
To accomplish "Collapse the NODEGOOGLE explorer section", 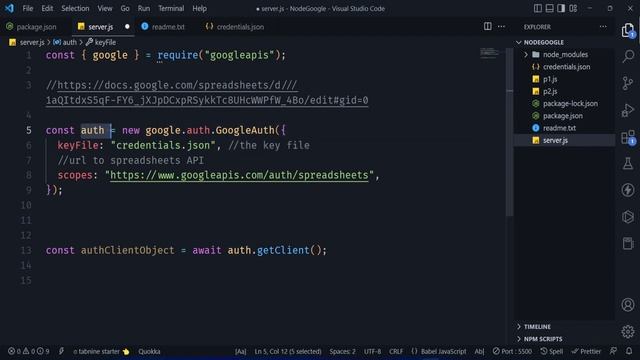I will coord(544,42).
